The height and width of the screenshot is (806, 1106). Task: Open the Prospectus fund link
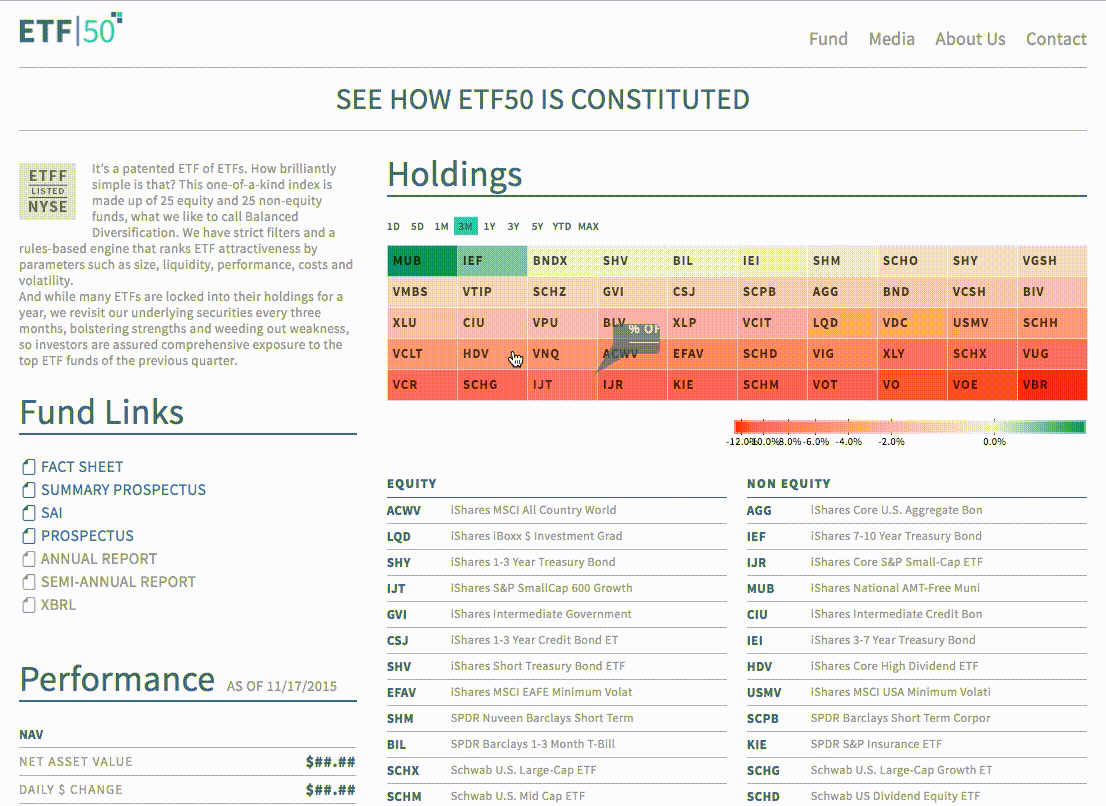pos(87,536)
